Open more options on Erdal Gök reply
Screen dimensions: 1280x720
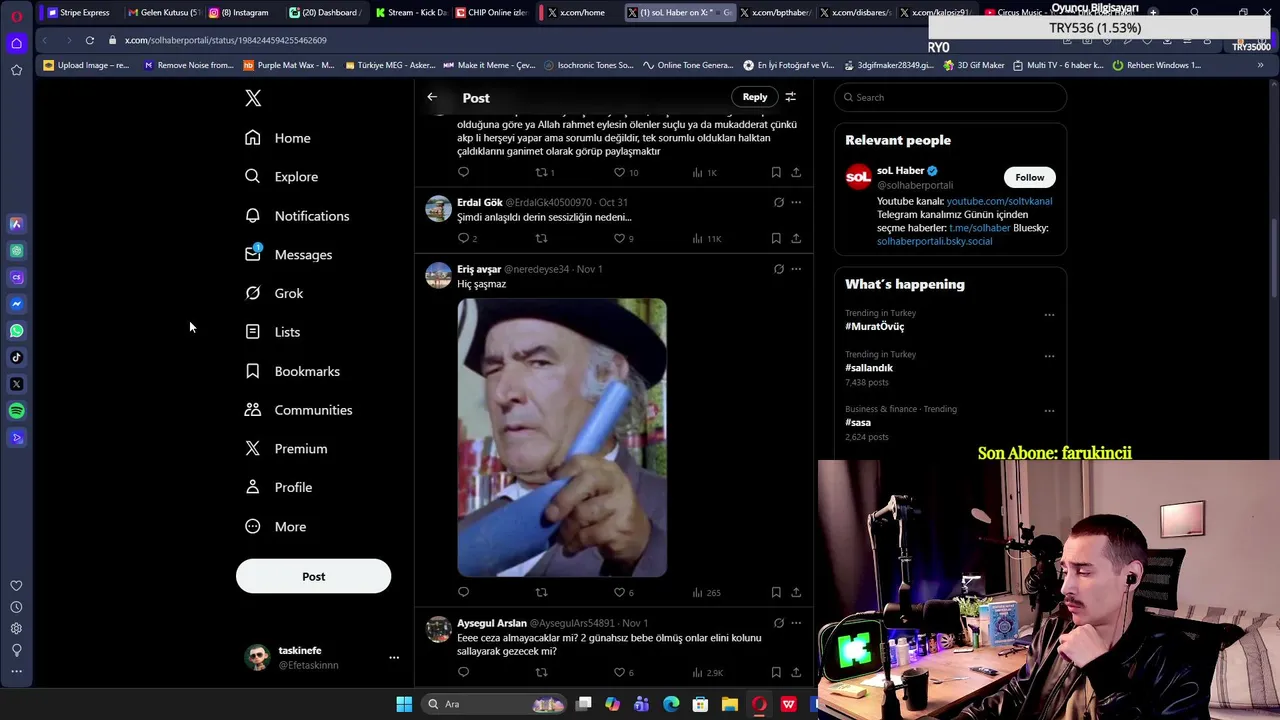tap(796, 202)
